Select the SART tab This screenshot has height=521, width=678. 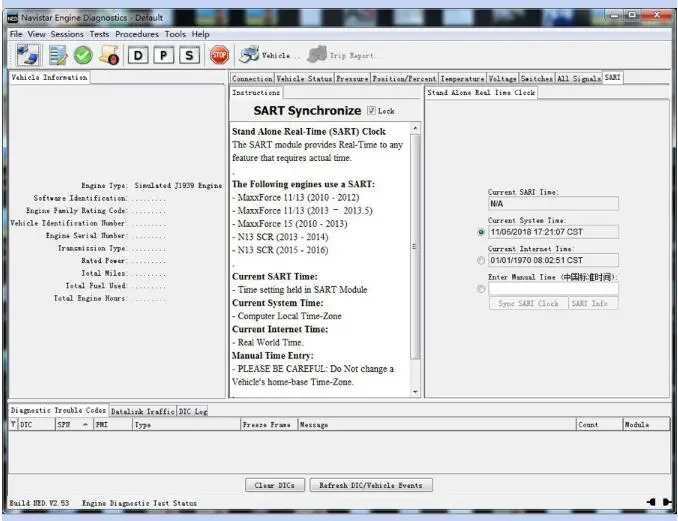point(612,77)
